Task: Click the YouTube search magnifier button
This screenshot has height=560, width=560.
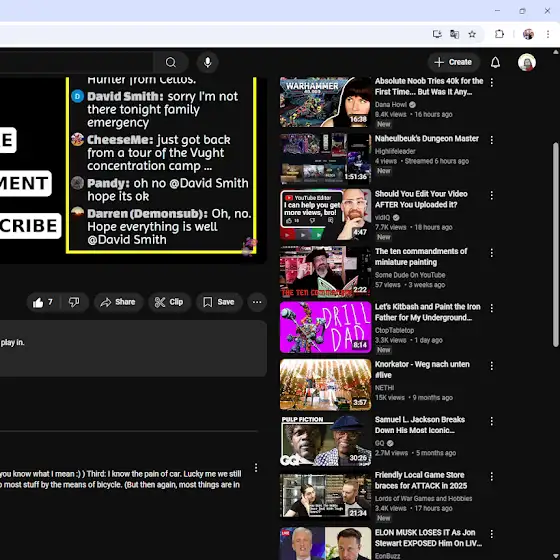Action: coord(171,62)
